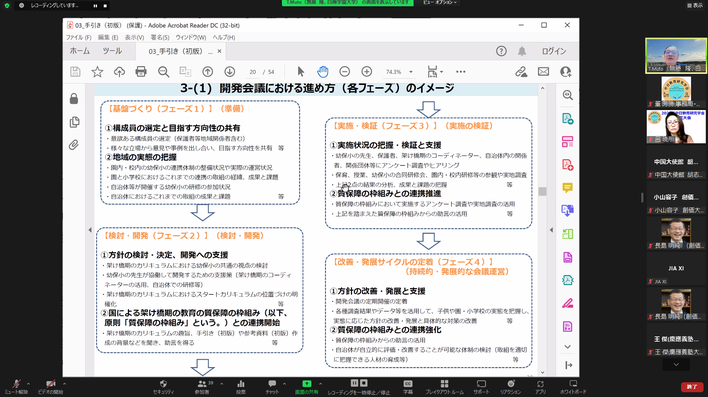Open the search tool in right pane
This screenshot has width=708, height=397.
pyautogui.click(x=568, y=95)
